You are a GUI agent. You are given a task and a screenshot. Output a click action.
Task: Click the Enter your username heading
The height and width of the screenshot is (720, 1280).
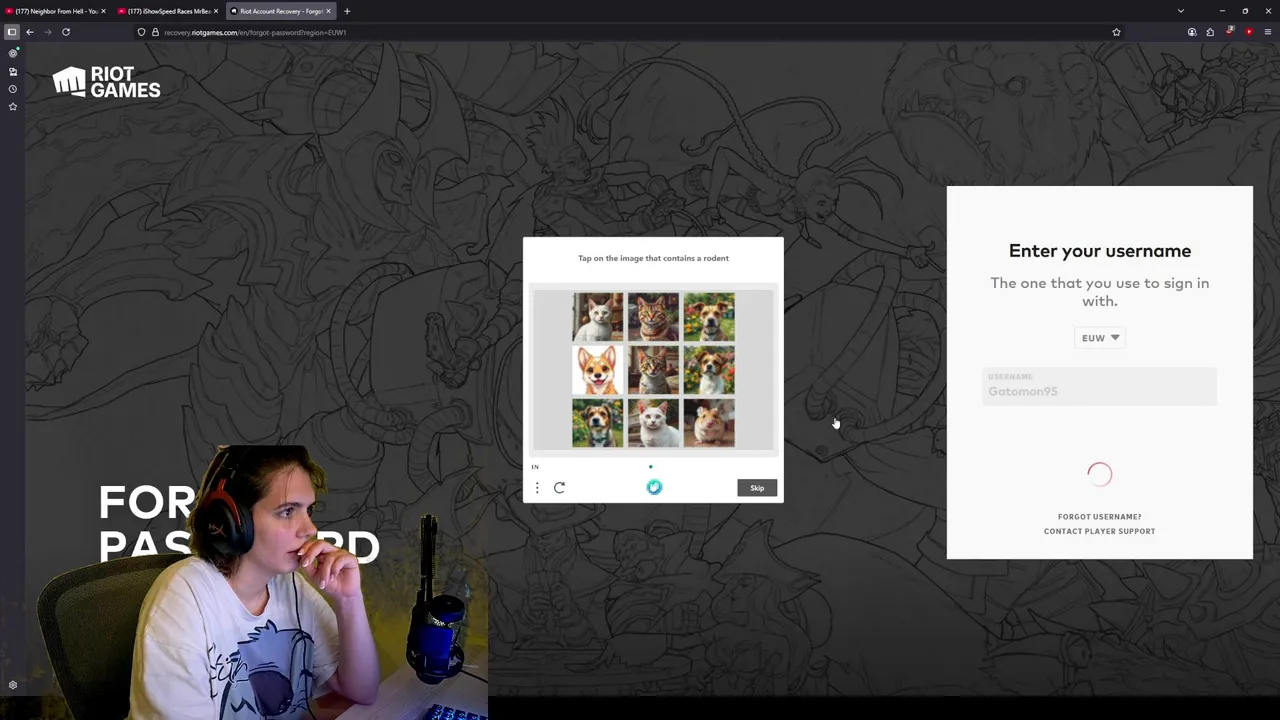coord(1099,251)
